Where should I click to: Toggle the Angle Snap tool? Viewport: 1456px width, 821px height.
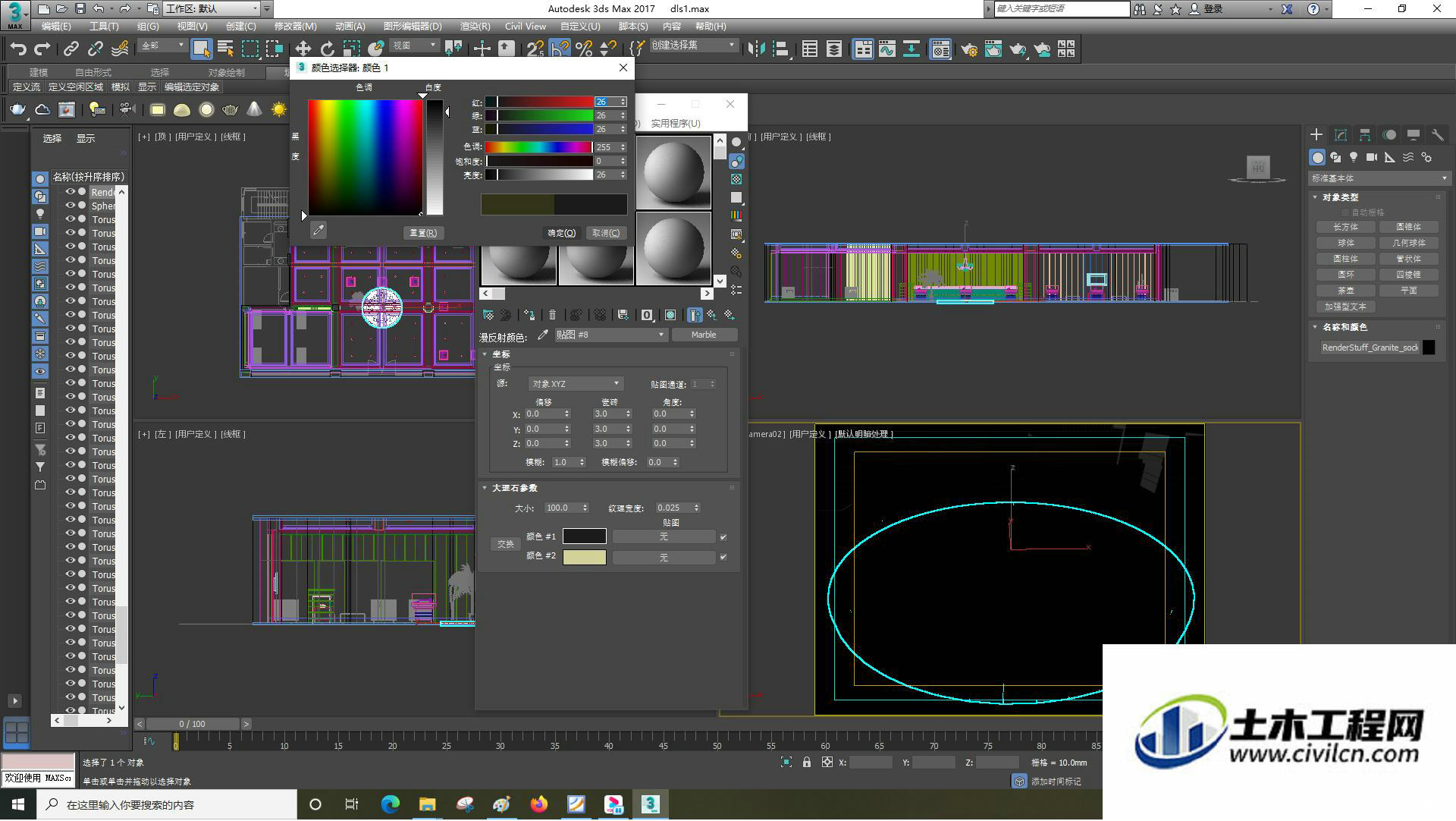tap(560, 49)
